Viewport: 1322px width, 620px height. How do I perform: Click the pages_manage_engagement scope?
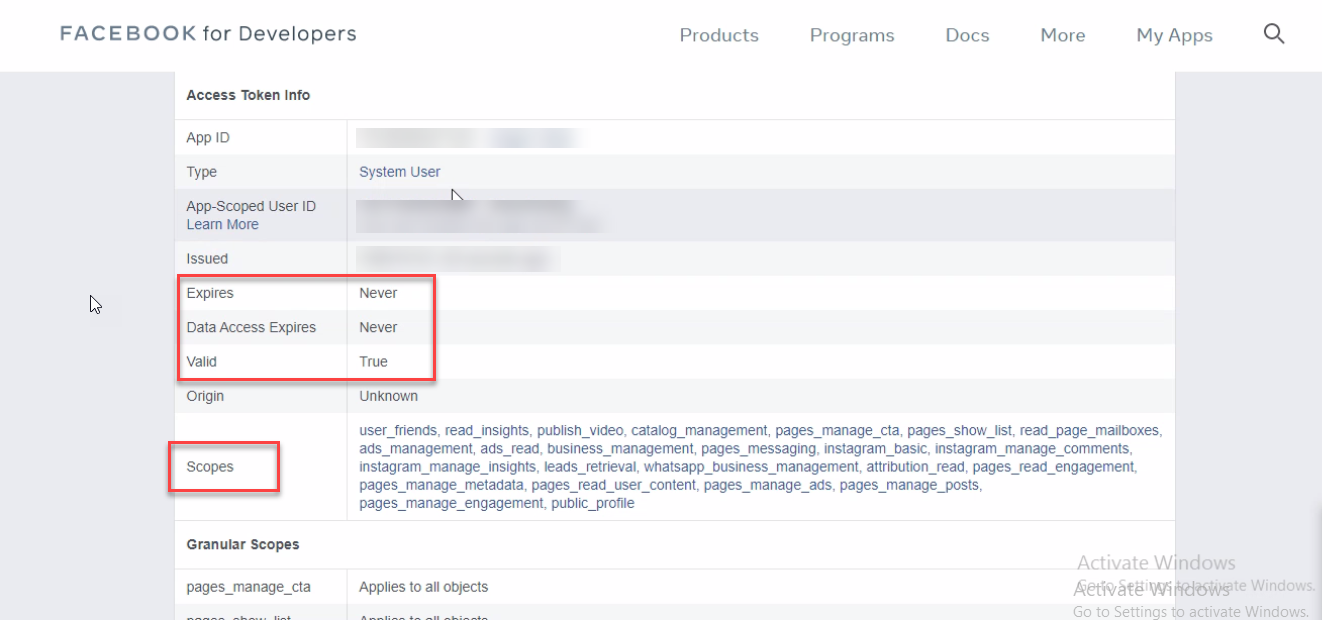coord(451,503)
